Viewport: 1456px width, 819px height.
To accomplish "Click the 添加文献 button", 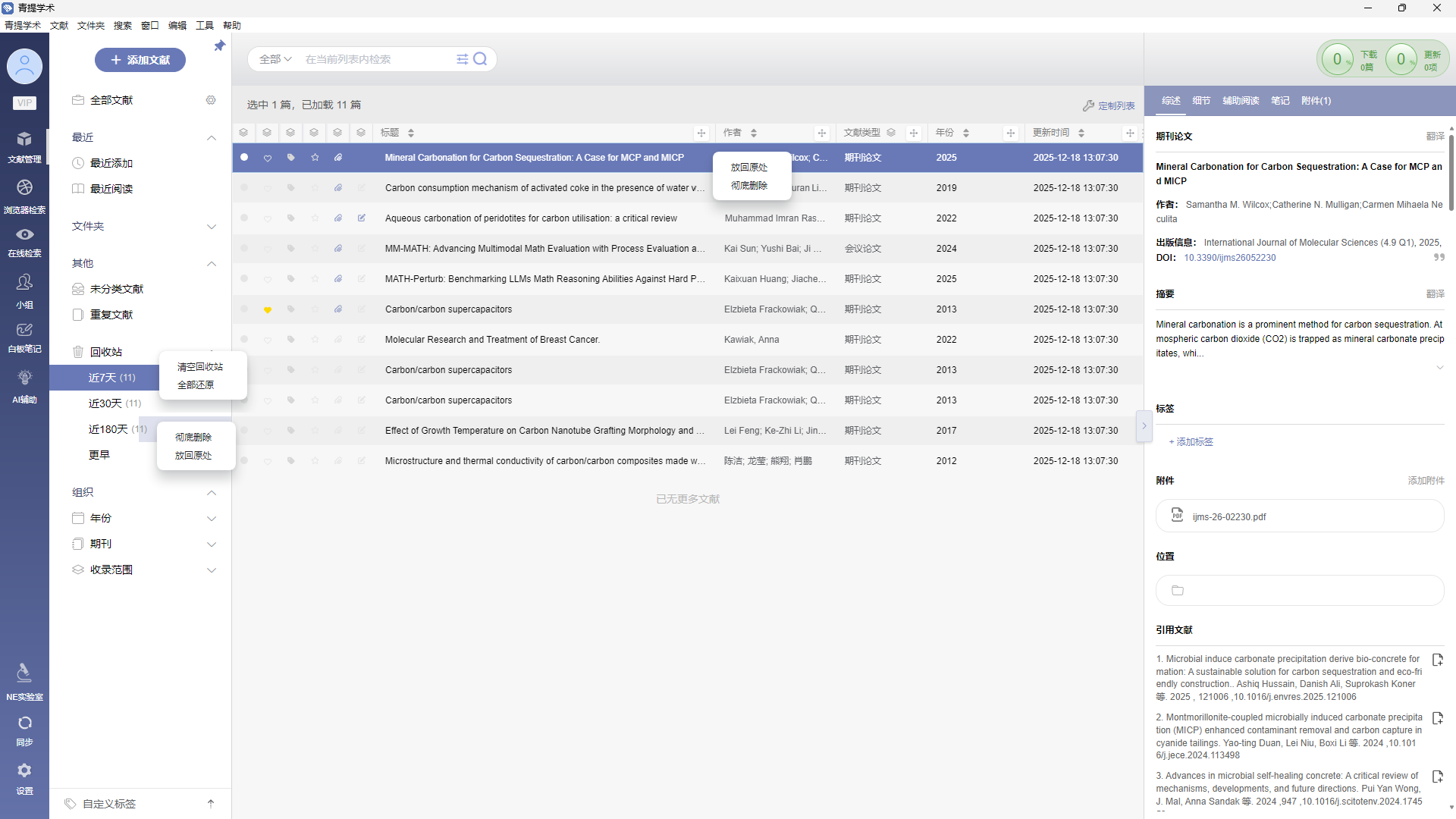I will tap(140, 60).
